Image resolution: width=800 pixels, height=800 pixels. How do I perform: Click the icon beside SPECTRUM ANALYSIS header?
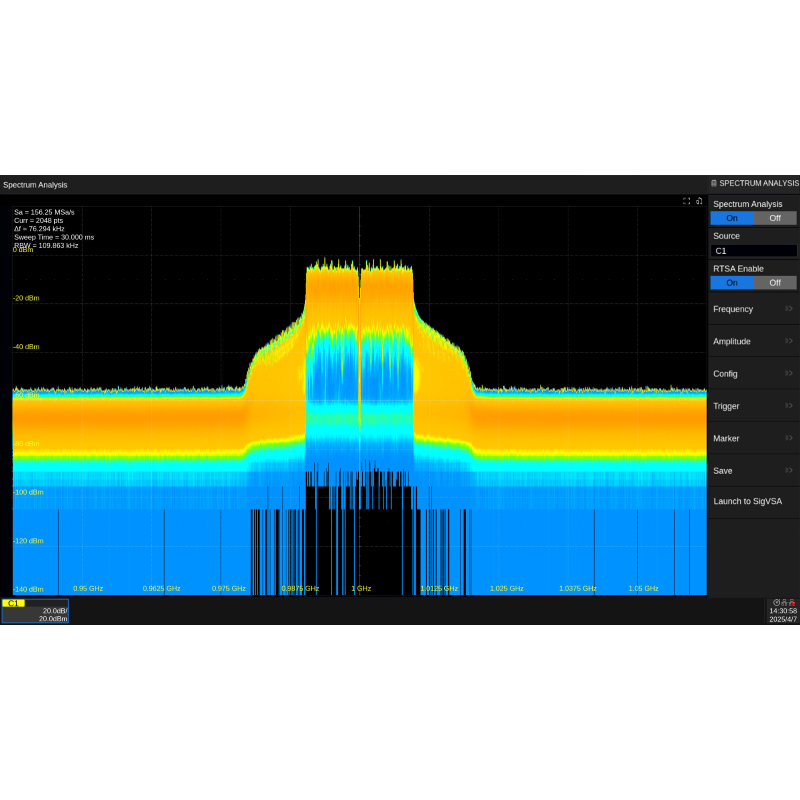point(714,183)
